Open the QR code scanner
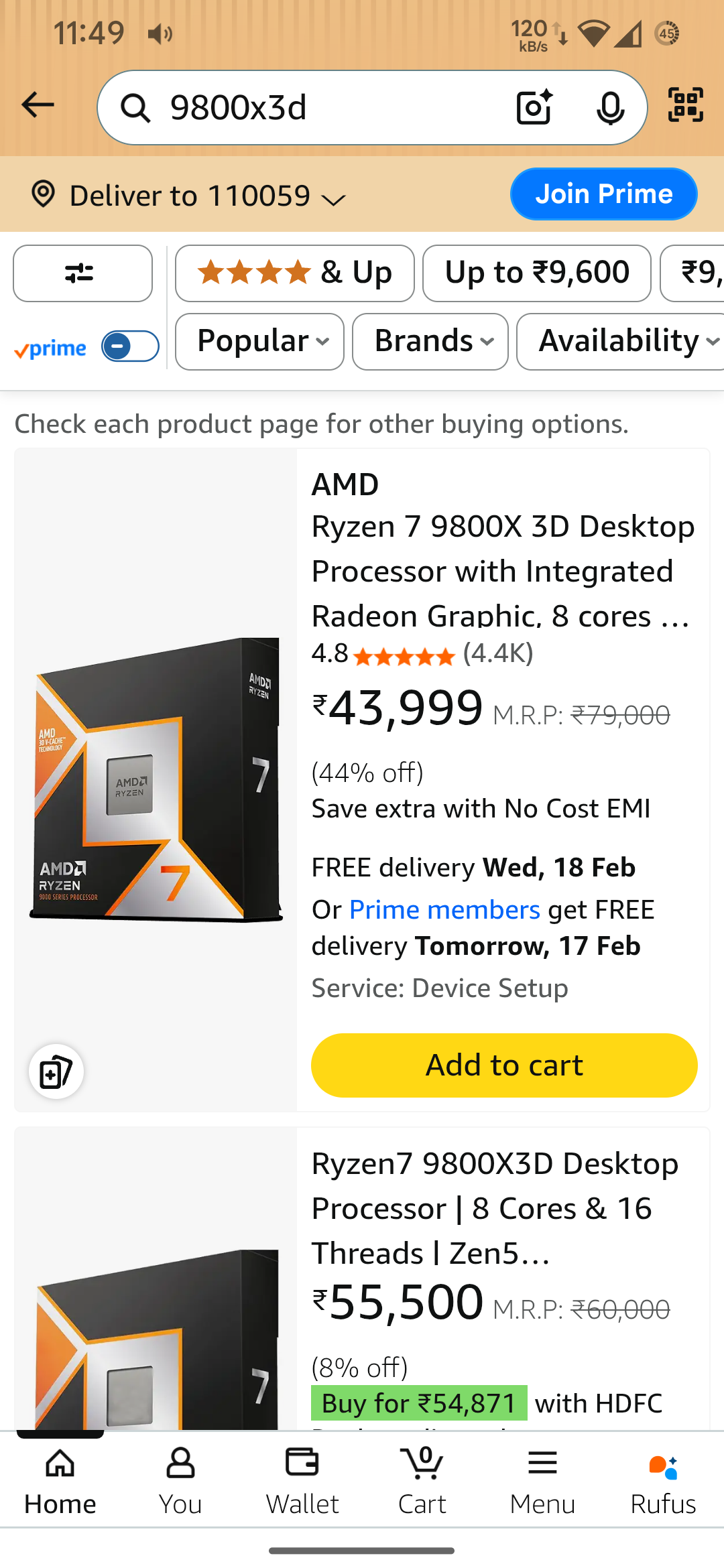Screen dimensions: 724x1568 click(x=686, y=105)
